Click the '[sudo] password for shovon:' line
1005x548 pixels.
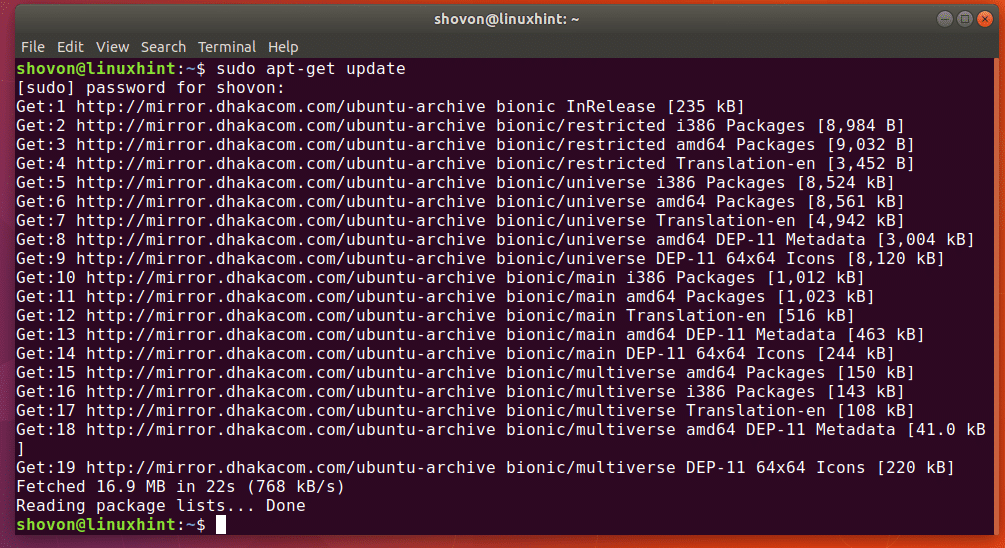151,88
